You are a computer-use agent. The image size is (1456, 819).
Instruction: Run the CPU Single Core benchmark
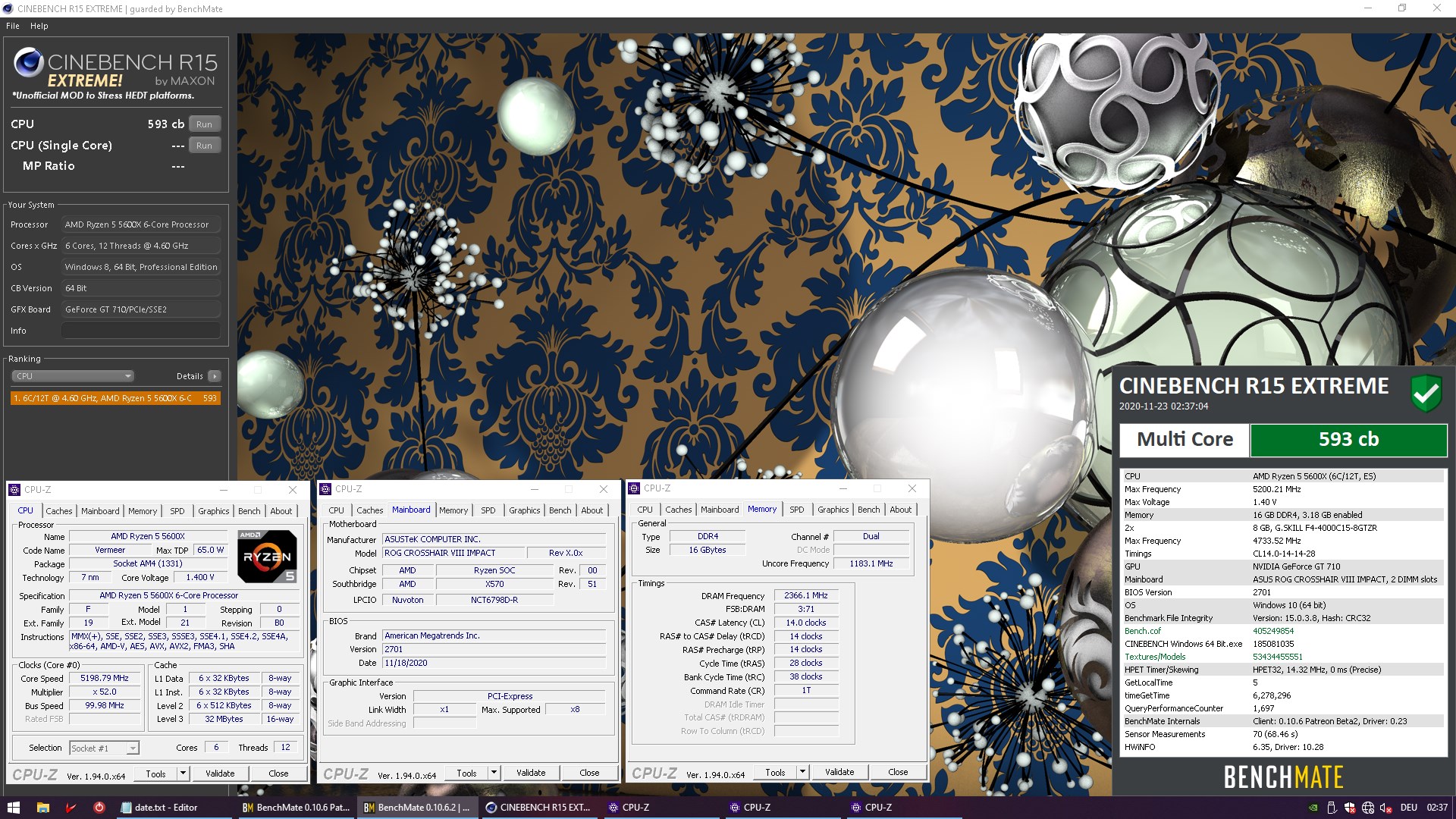pos(204,146)
